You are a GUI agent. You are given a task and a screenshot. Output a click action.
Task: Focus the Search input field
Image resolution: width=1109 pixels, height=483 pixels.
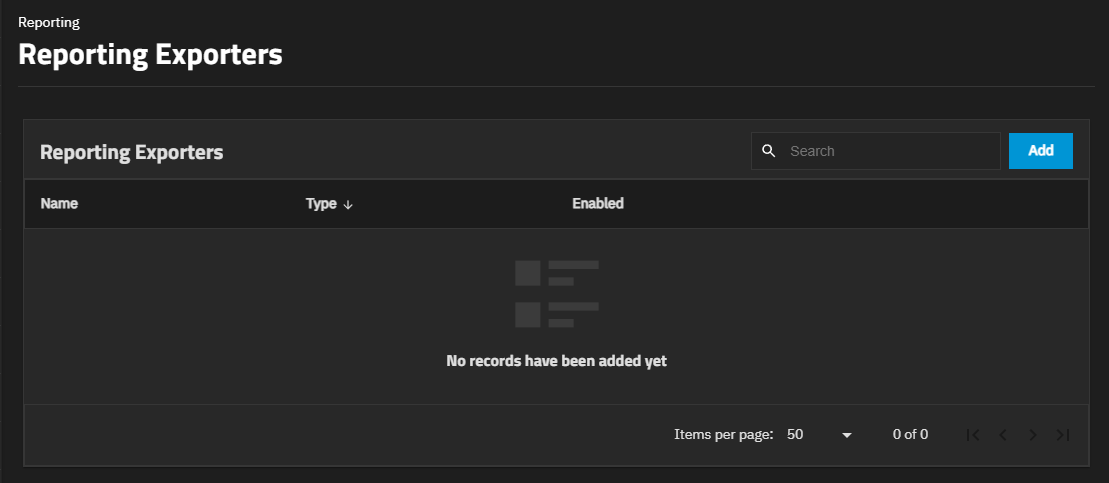pyautogui.click(x=890, y=151)
